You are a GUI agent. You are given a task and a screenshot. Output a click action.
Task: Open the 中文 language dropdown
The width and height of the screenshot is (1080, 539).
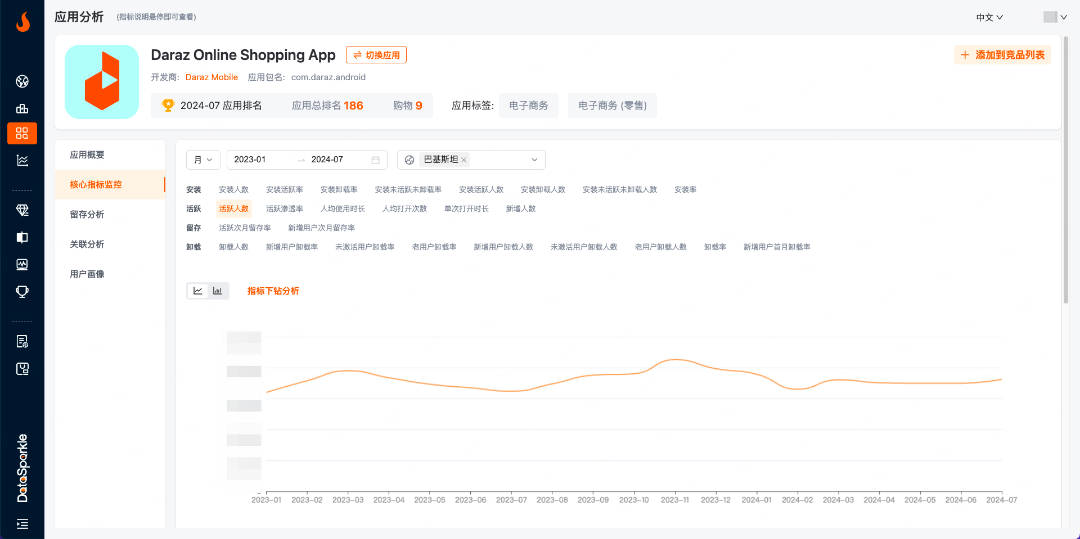[x=989, y=17]
